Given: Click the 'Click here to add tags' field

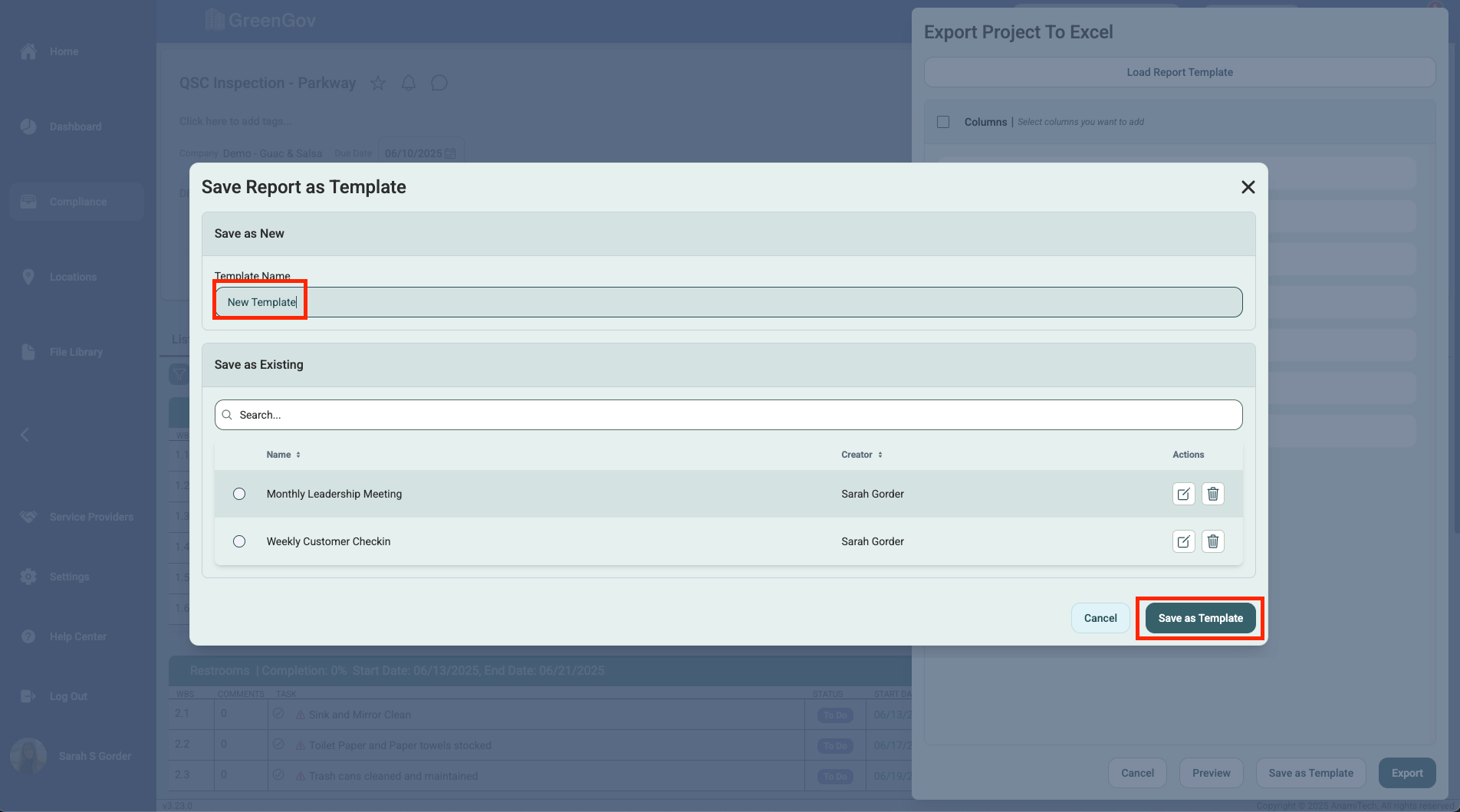Looking at the screenshot, I should pyautogui.click(x=235, y=121).
